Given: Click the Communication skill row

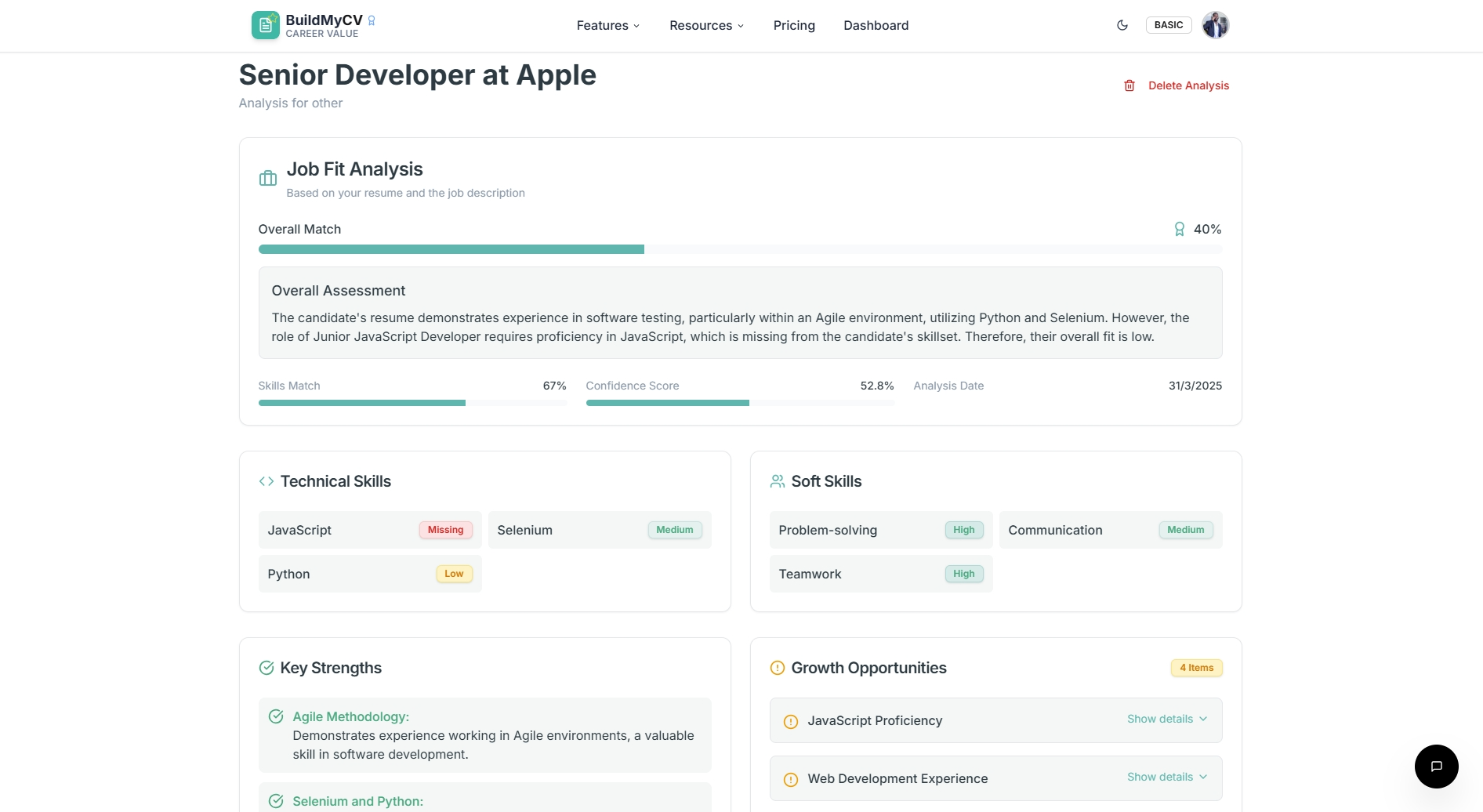Looking at the screenshot, I should [x=1111, y=530].
